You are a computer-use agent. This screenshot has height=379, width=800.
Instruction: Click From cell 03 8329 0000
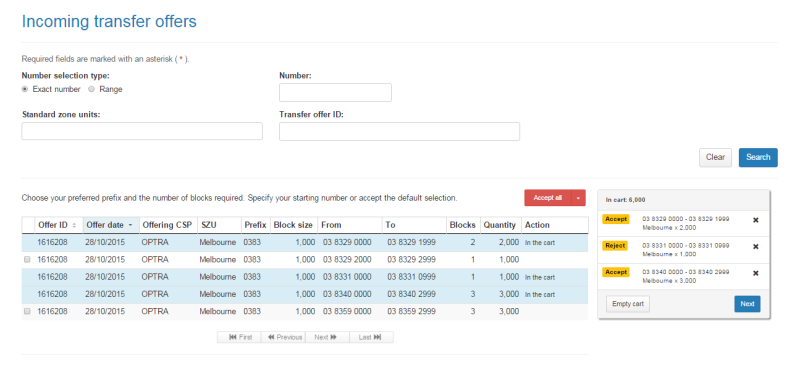coord(347,242)
